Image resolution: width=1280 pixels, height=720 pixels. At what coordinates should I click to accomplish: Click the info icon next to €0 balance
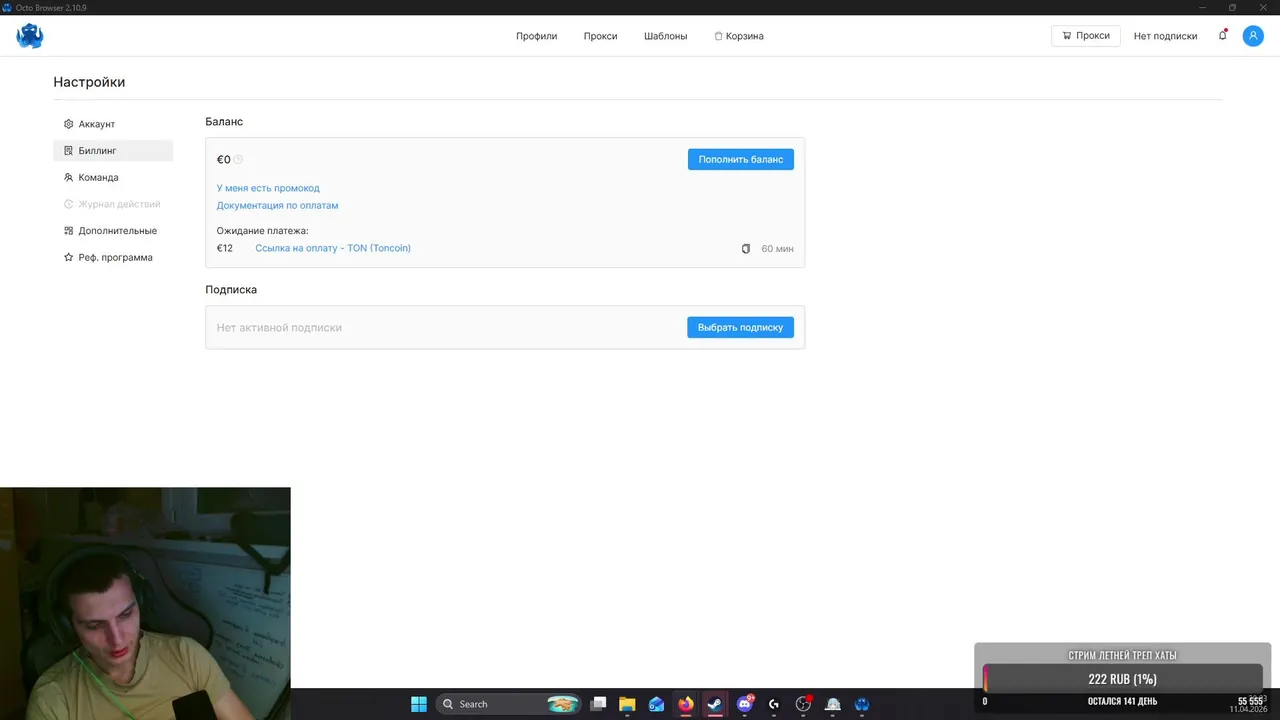[x=239, y=160]
